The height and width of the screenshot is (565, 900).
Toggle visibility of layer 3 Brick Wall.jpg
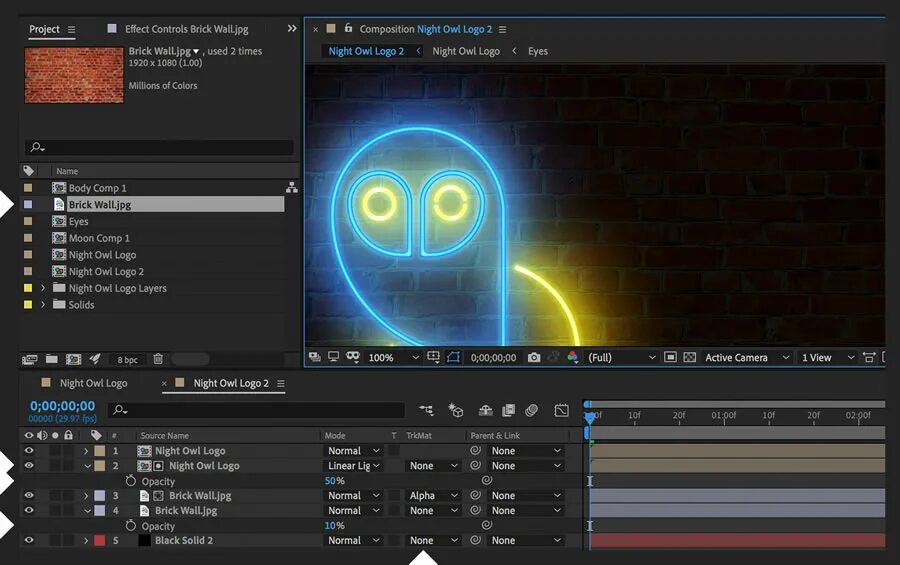click(29, 496)
